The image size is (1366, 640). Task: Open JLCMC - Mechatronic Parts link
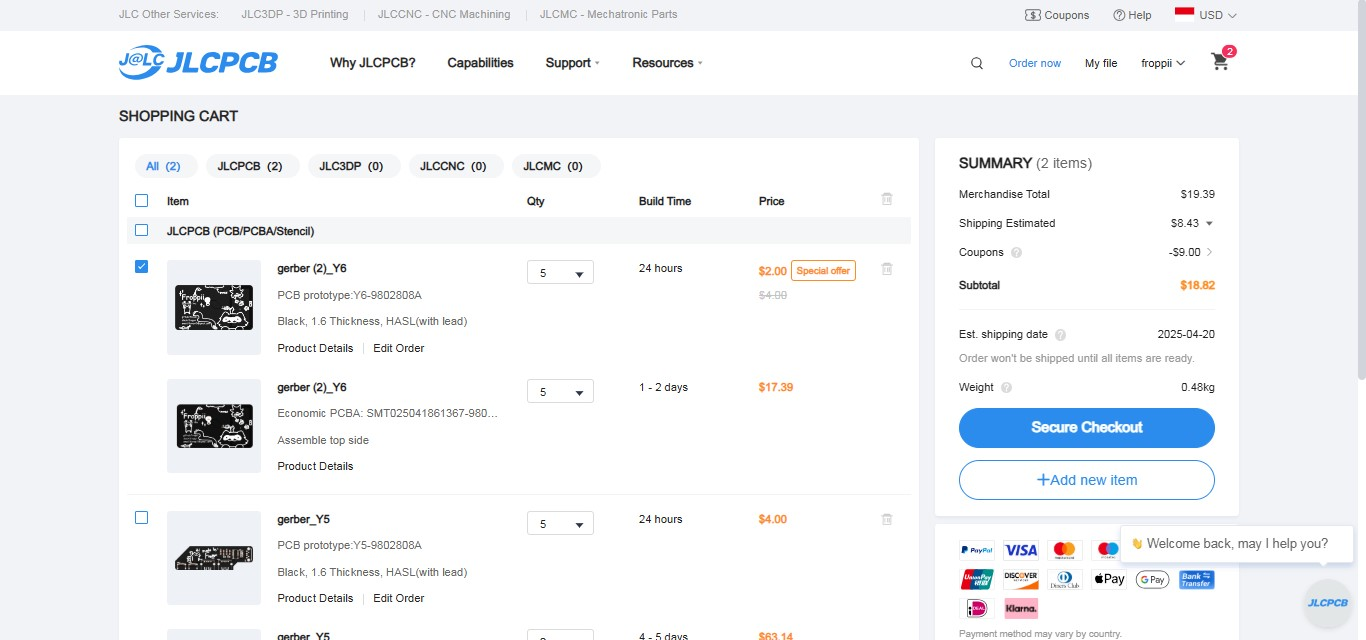pyautogui.click(x=608, y=15)
